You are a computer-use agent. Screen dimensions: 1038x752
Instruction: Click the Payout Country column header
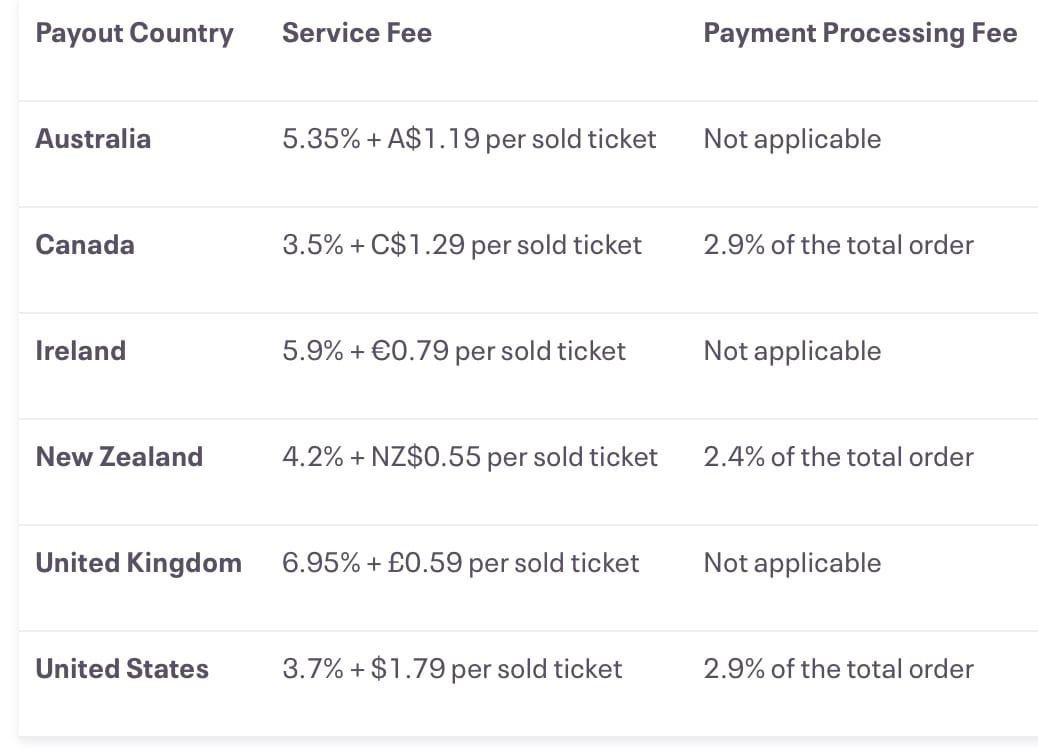[134, 33]
